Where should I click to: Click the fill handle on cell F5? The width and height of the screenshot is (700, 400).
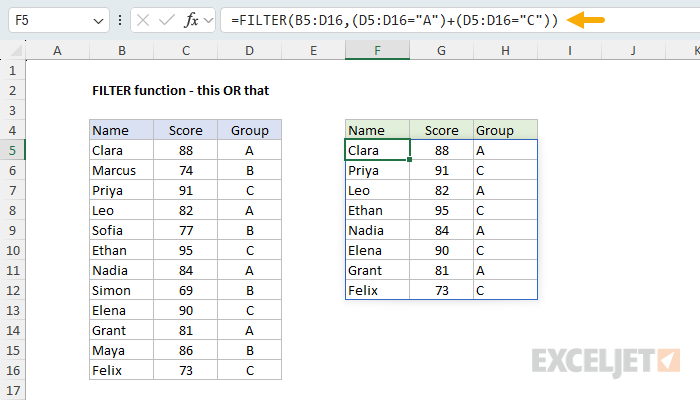(409, 159)
